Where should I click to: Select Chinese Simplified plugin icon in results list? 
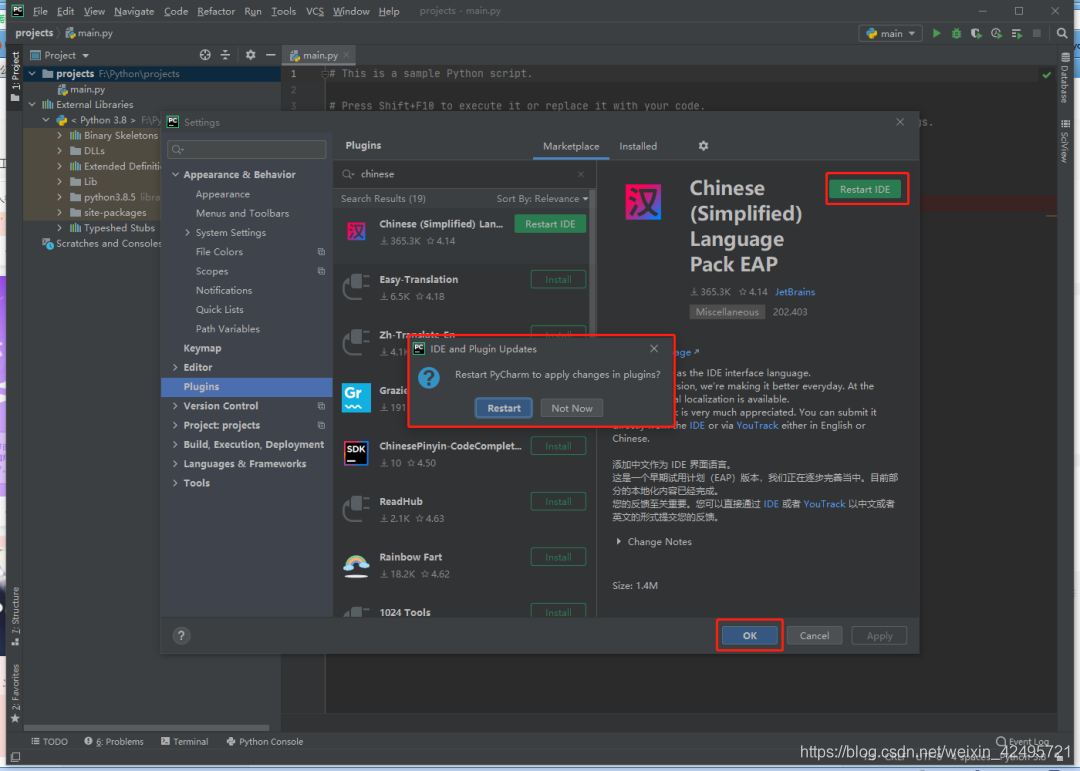(x=356, y=231)
